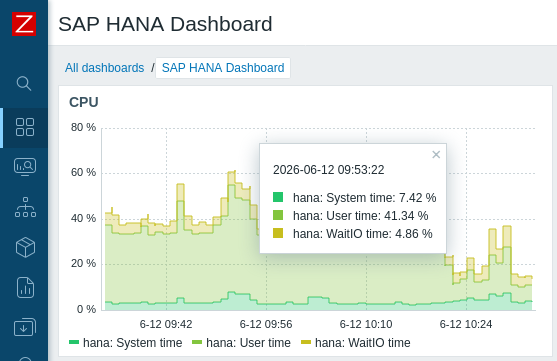Viewport: 557px width, 361px height.
Task: Click 'hana: System time' legend entry
Action: 125,343
